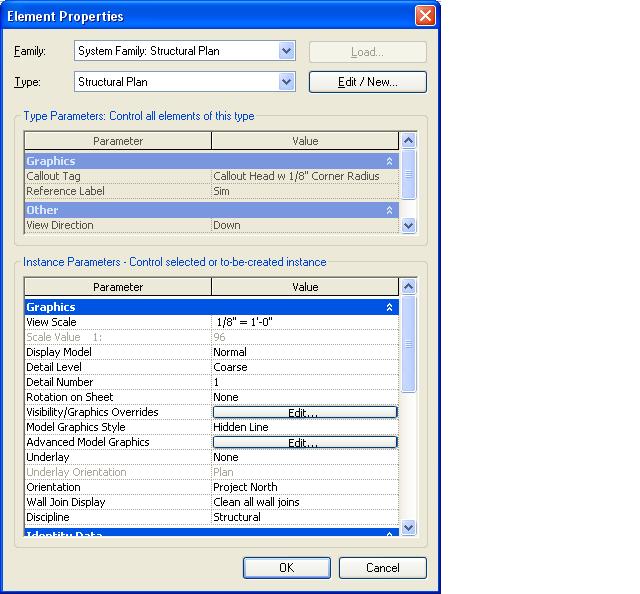Viewport: 640px width, 594px height.
Task: Click the Display Model value Normal
Action: click(305, 352)
